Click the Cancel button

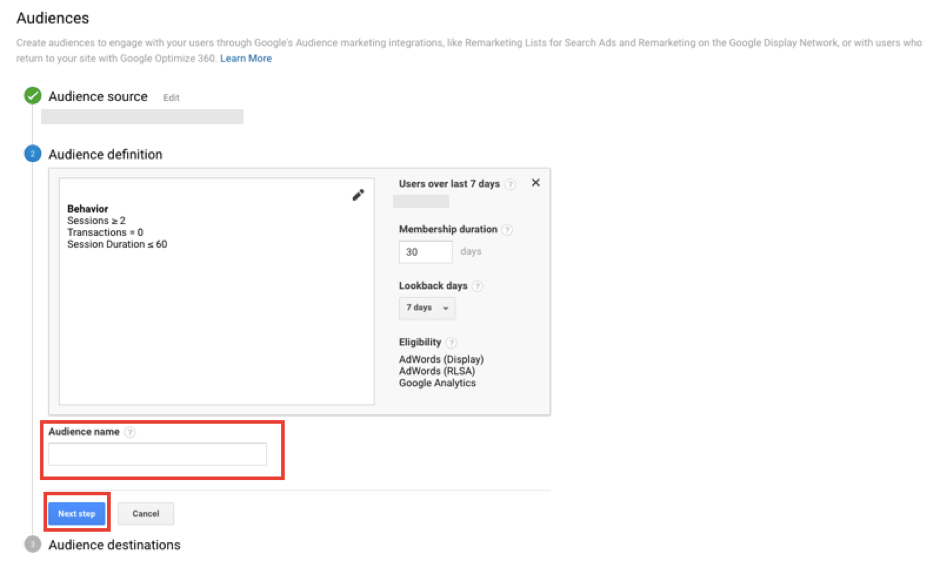[x=146, y=513]
